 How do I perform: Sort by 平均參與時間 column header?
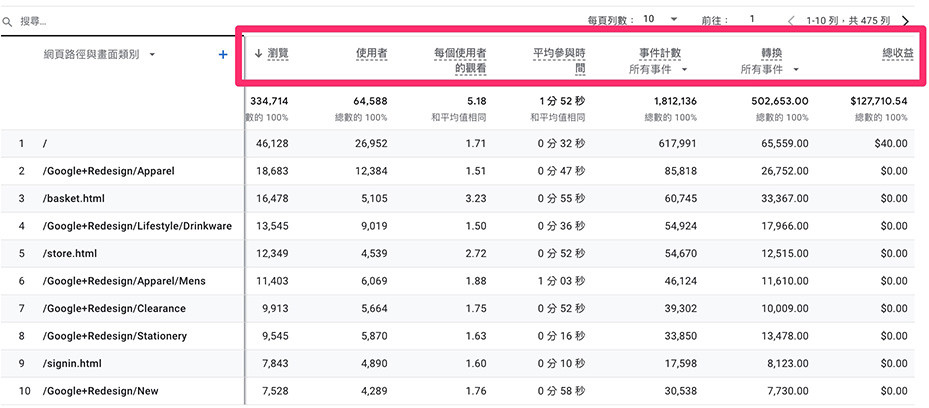[x=559, y=61]
